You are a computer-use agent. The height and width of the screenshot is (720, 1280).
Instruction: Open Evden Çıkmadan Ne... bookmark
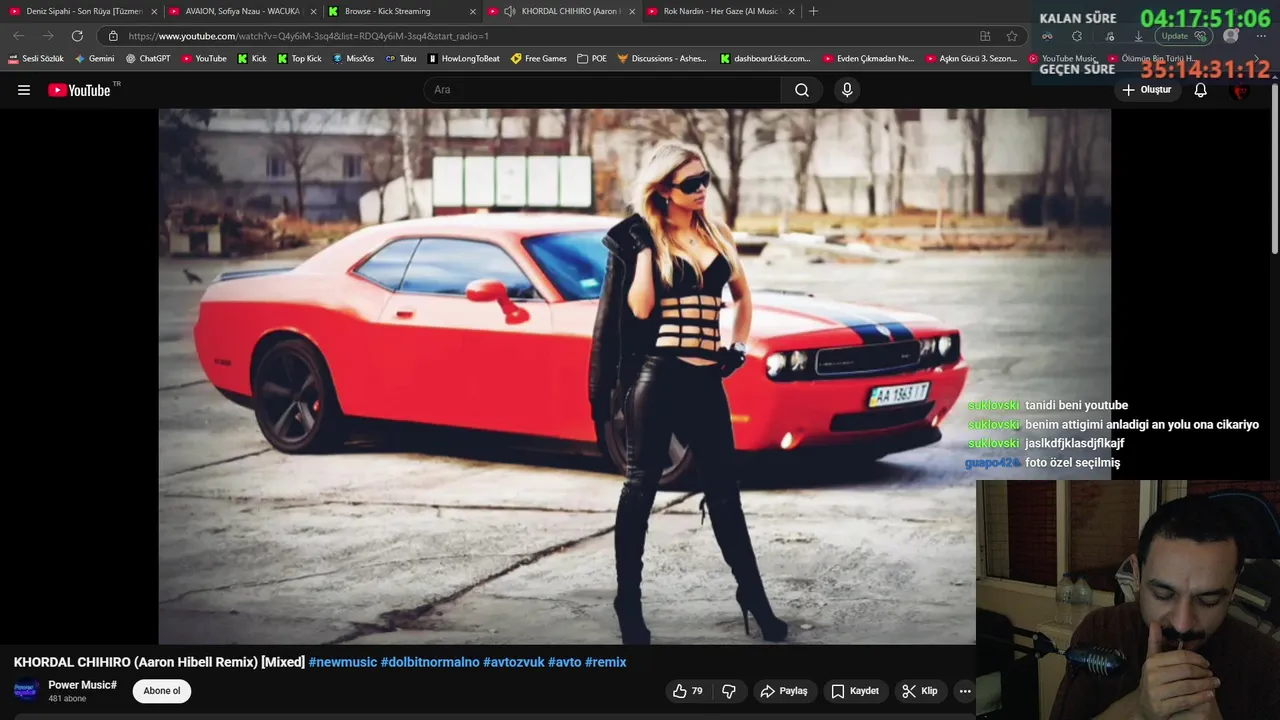pyautogui.click(x=868, y=59)
